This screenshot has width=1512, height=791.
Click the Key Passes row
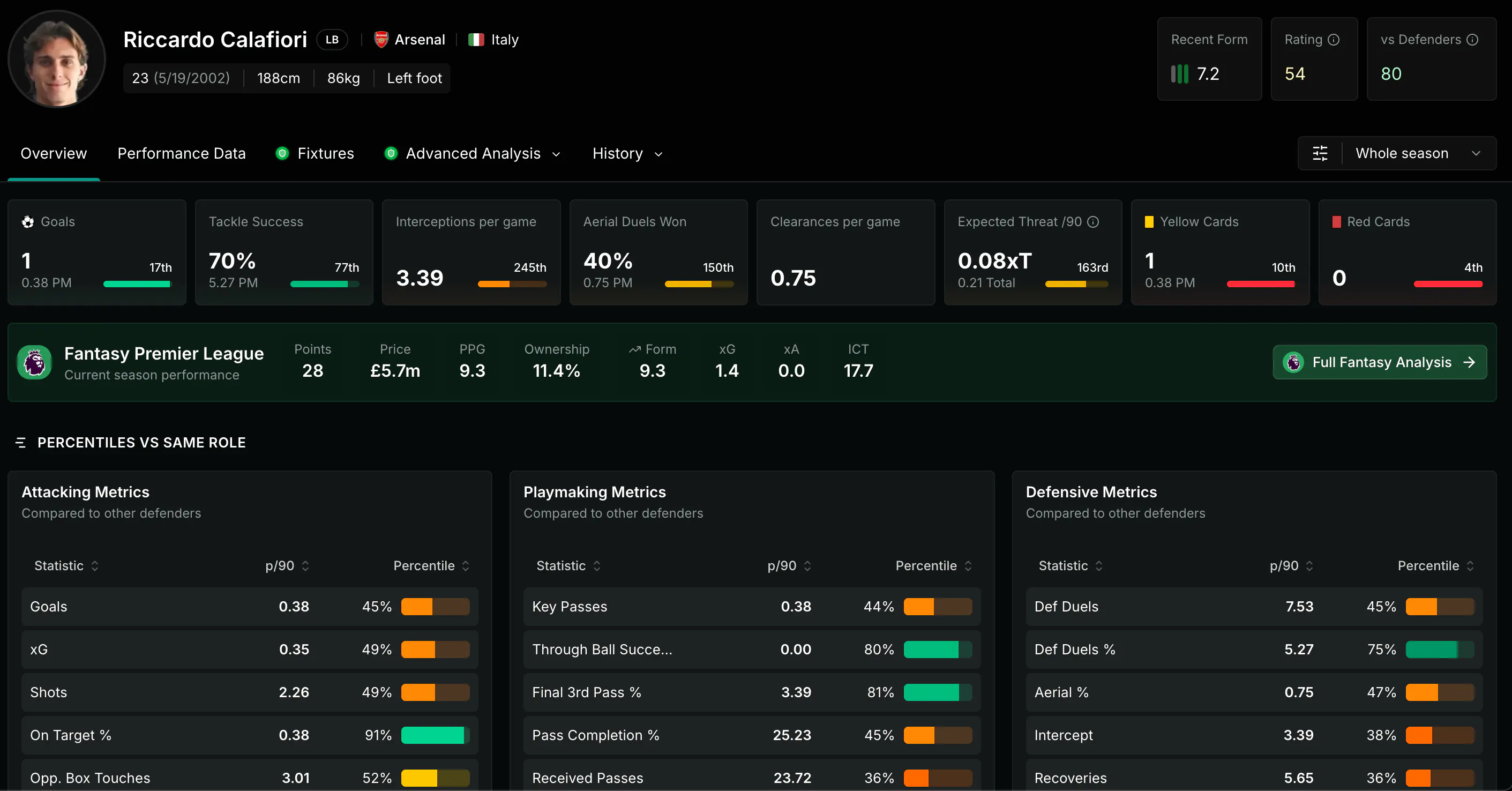point(752,607)
